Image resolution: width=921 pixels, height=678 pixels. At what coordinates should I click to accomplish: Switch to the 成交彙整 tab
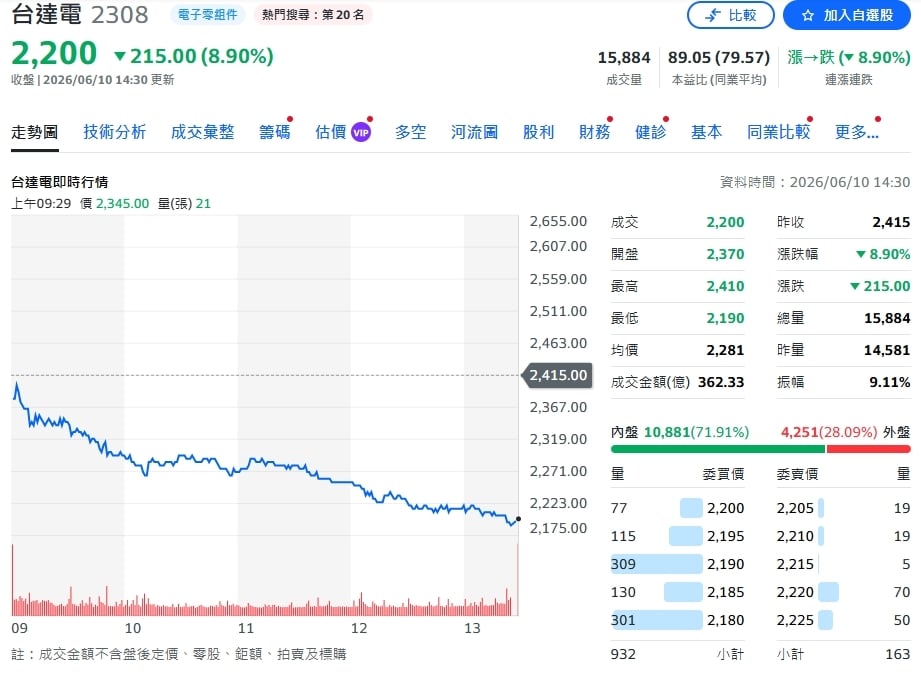pyautogui.click(x=203, y=132)
